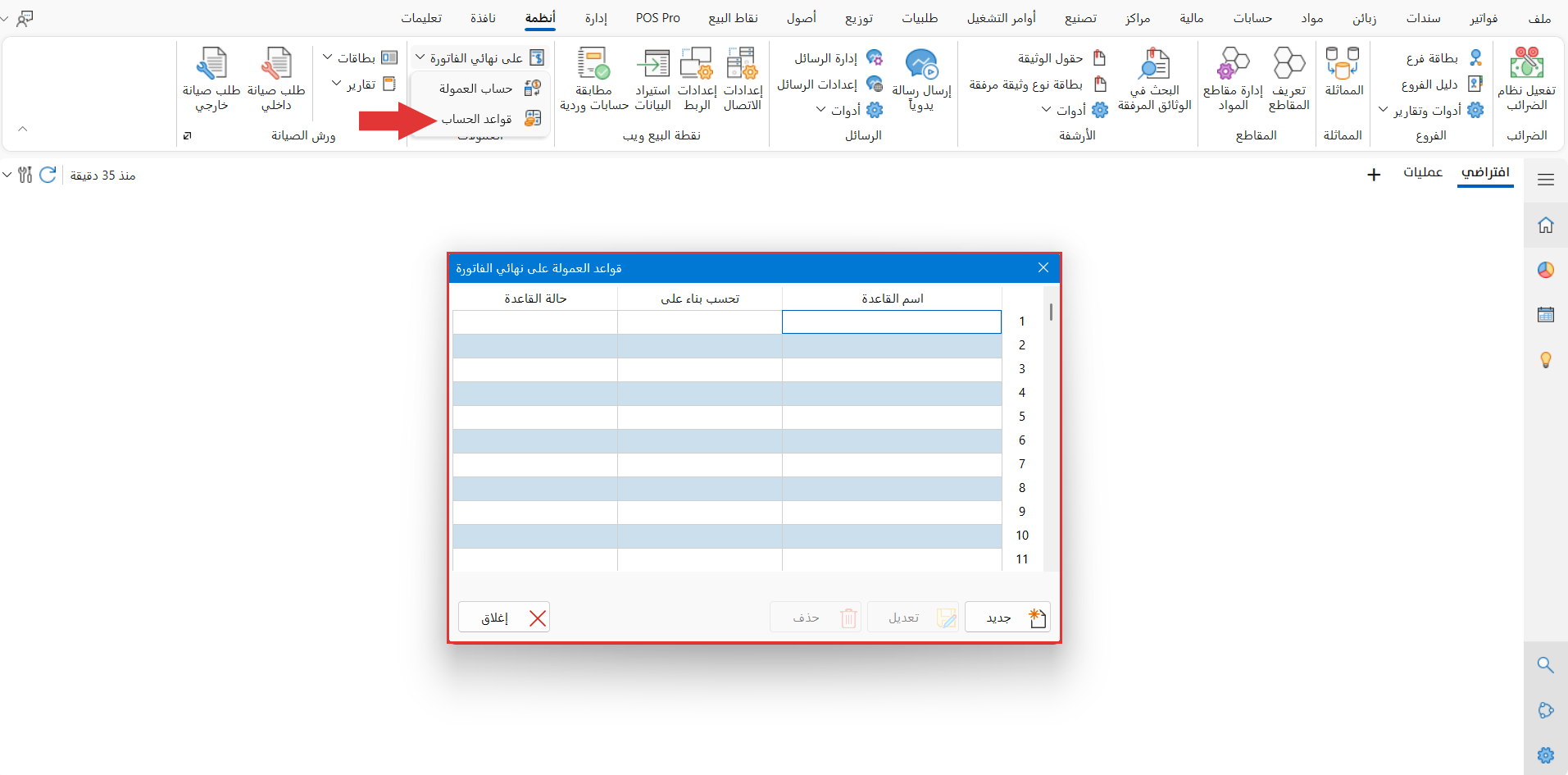Open البحث في الوثائق المرفقة search
The width and height of the screenshot is (1568, 775).
click(1154, 80)
